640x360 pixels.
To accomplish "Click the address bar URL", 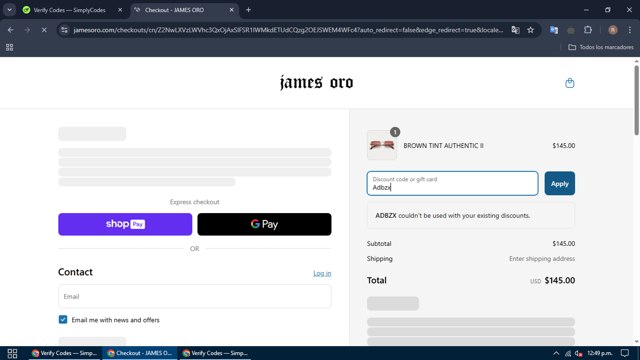I will [x=288, y=30].
